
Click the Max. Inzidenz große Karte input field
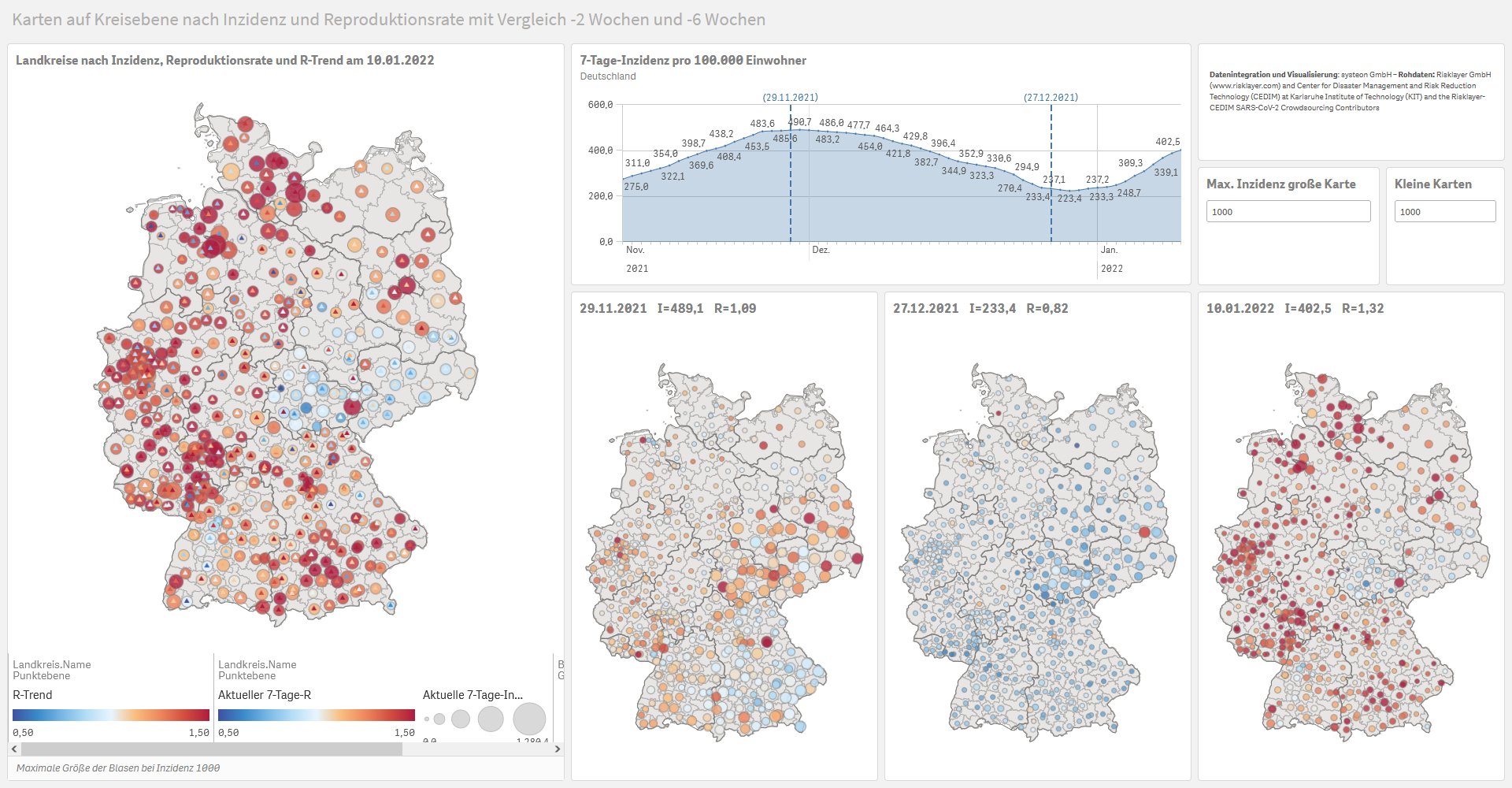(x=1288, y=211)
